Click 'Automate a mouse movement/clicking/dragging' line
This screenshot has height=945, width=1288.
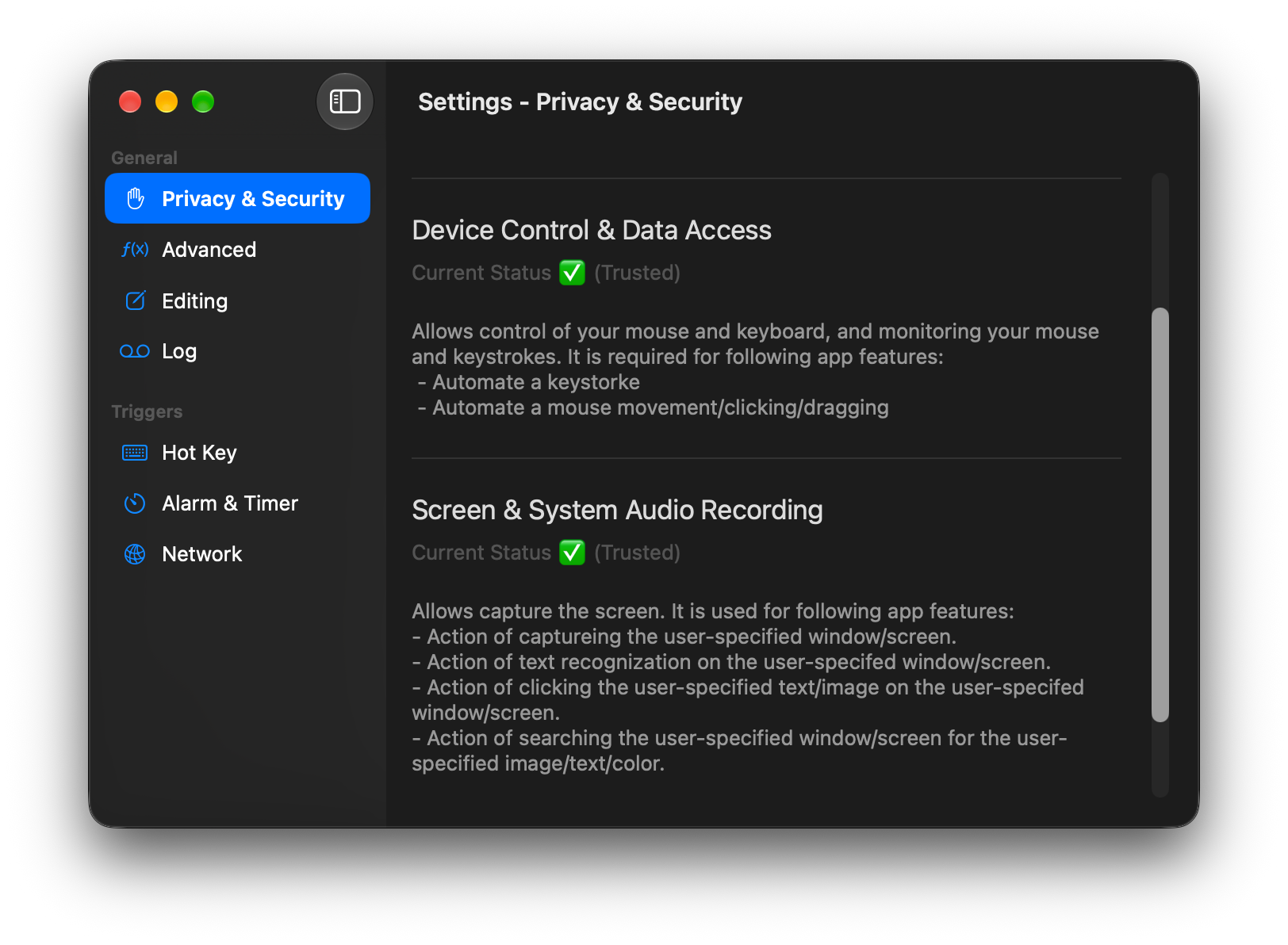653,407
